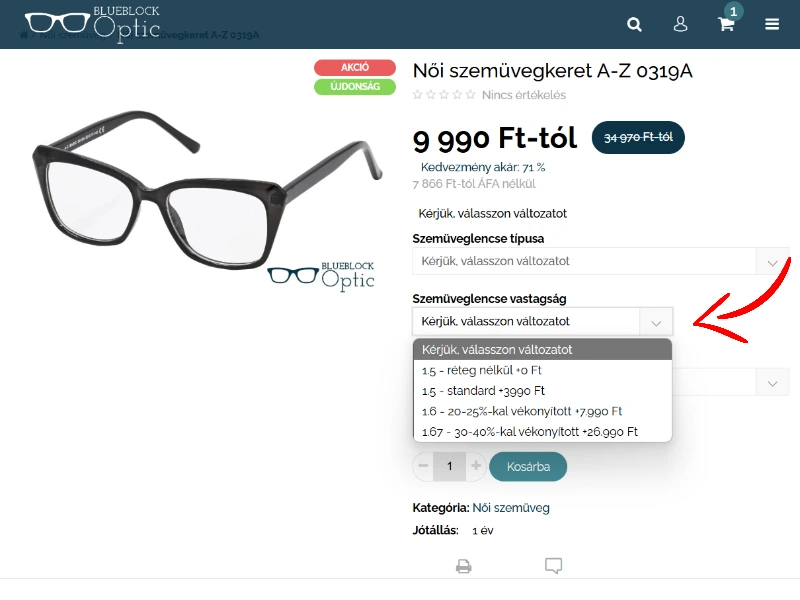
Task: Increase quantity with plus button
Action: [x=476, y=466]
